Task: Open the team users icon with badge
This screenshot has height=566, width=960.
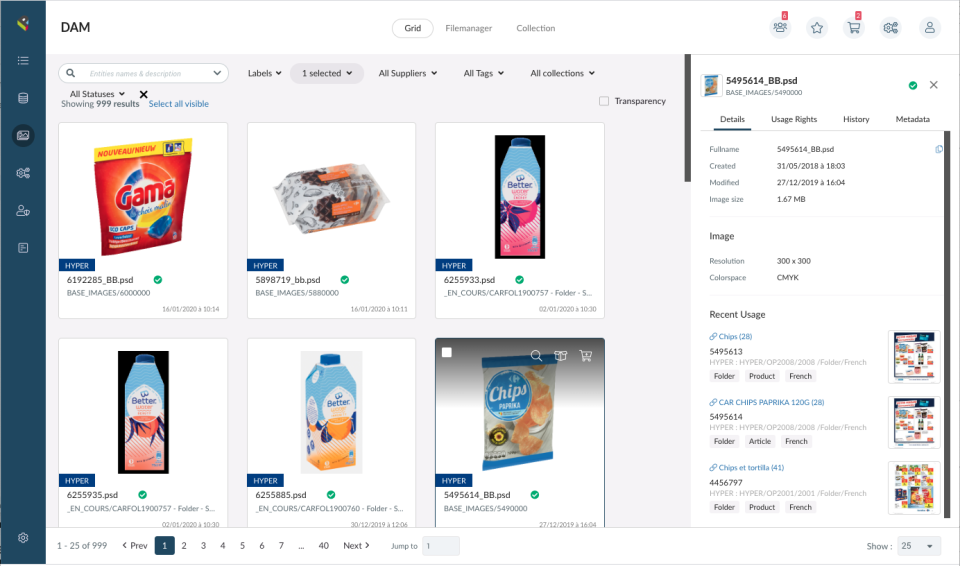Action: [x=780, y=28]
